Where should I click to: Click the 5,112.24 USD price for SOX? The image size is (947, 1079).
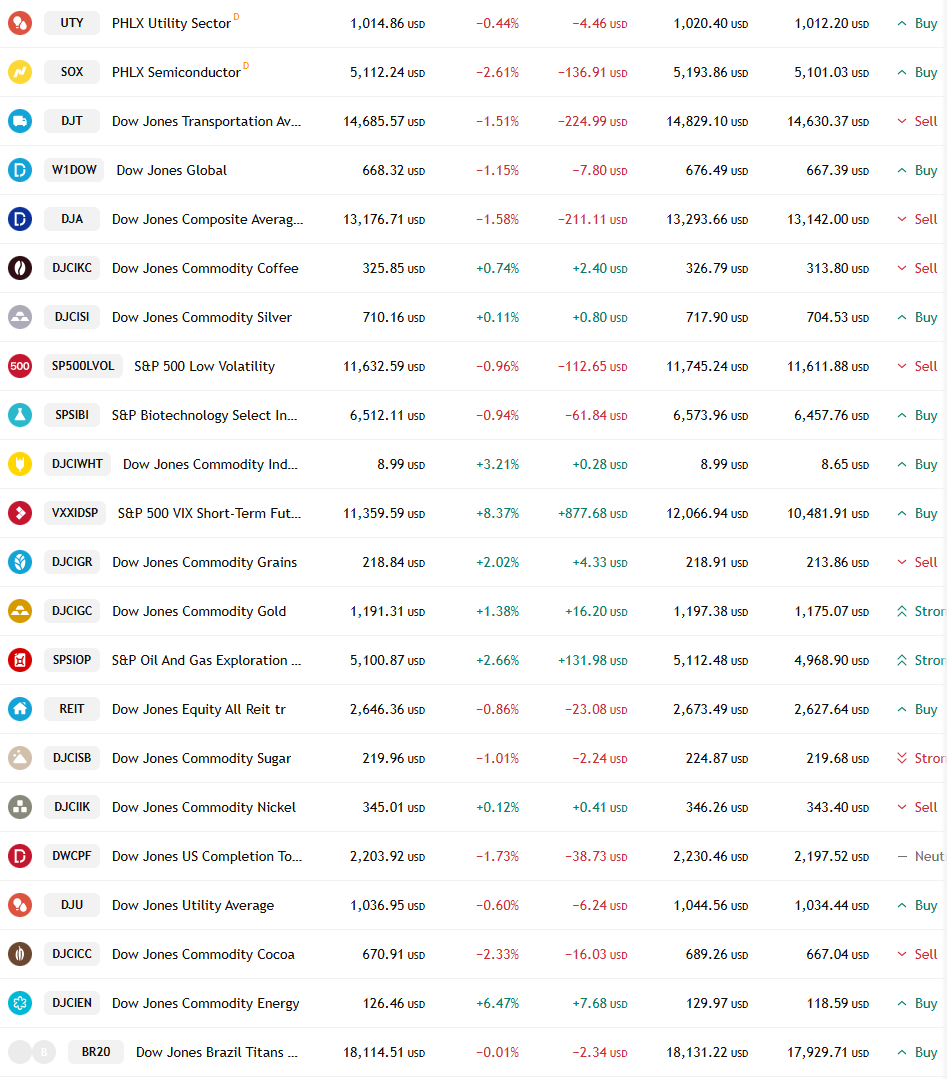pos(387,72)
